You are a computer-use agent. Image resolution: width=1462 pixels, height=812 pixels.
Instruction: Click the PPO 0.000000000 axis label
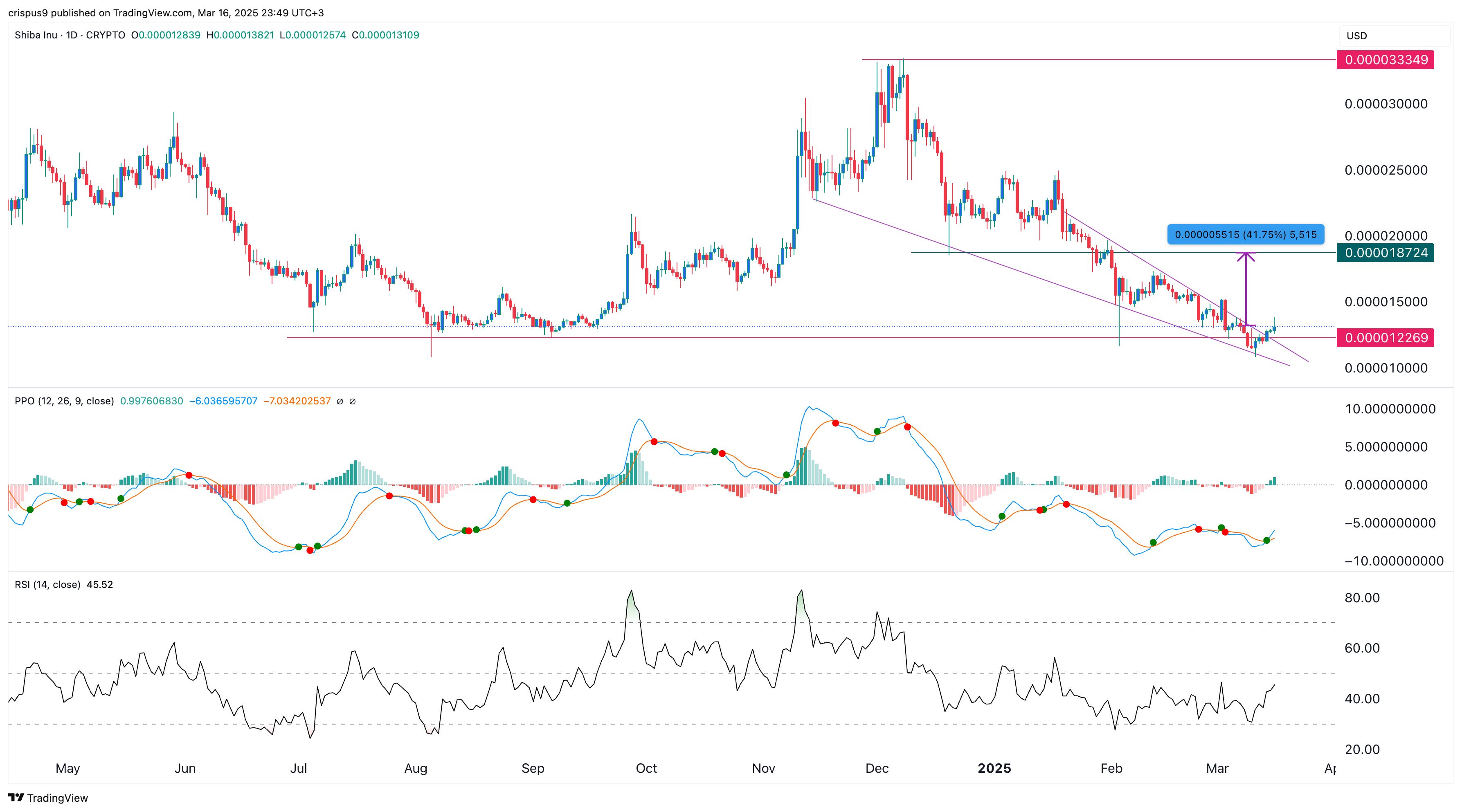click(1386, 485)
